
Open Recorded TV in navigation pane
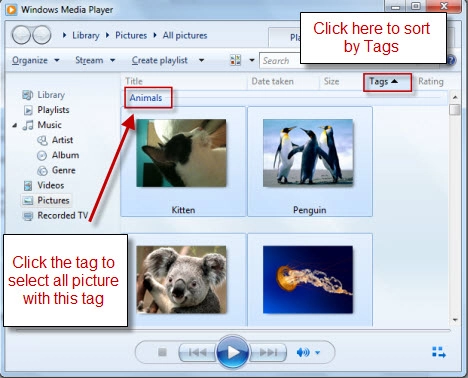point(62,215)
